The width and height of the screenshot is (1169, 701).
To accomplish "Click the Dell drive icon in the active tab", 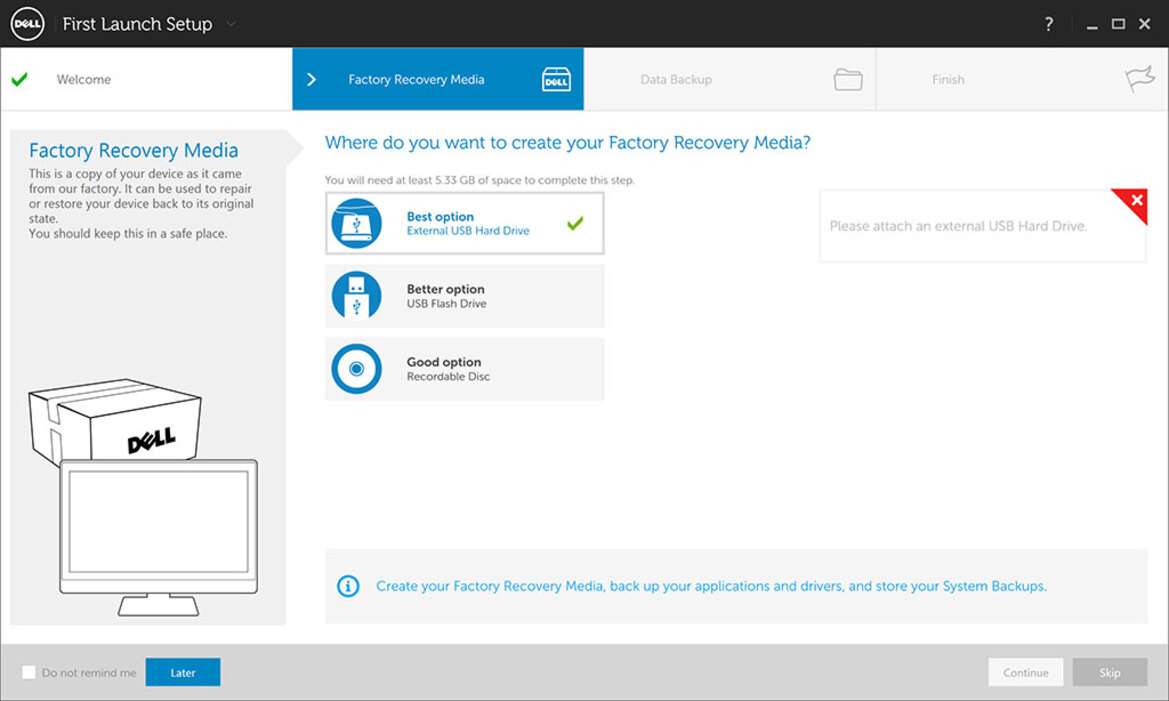I will click(x=556, y=79).
